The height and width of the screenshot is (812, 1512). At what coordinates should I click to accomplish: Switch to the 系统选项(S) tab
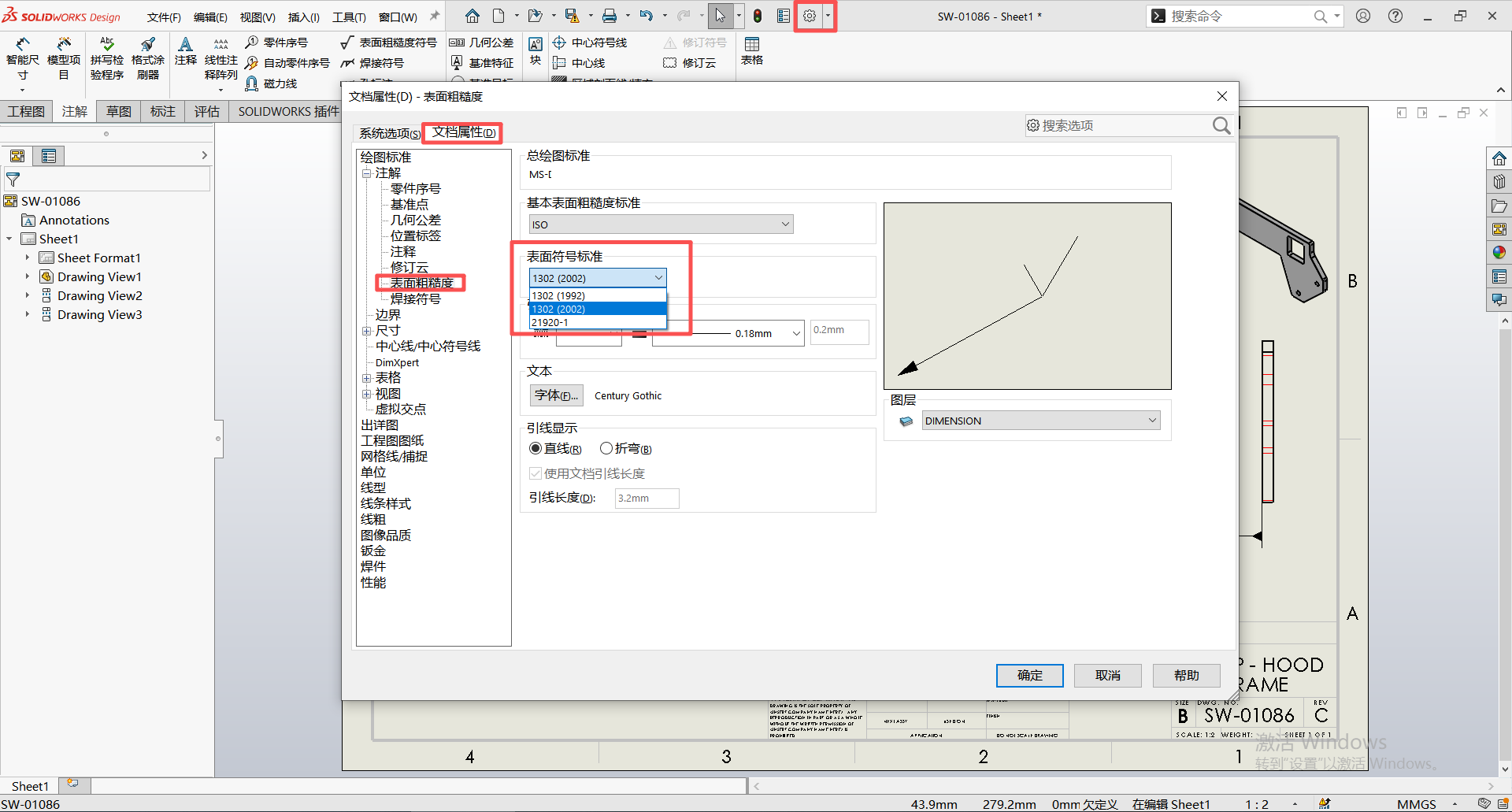coord(390,133)
